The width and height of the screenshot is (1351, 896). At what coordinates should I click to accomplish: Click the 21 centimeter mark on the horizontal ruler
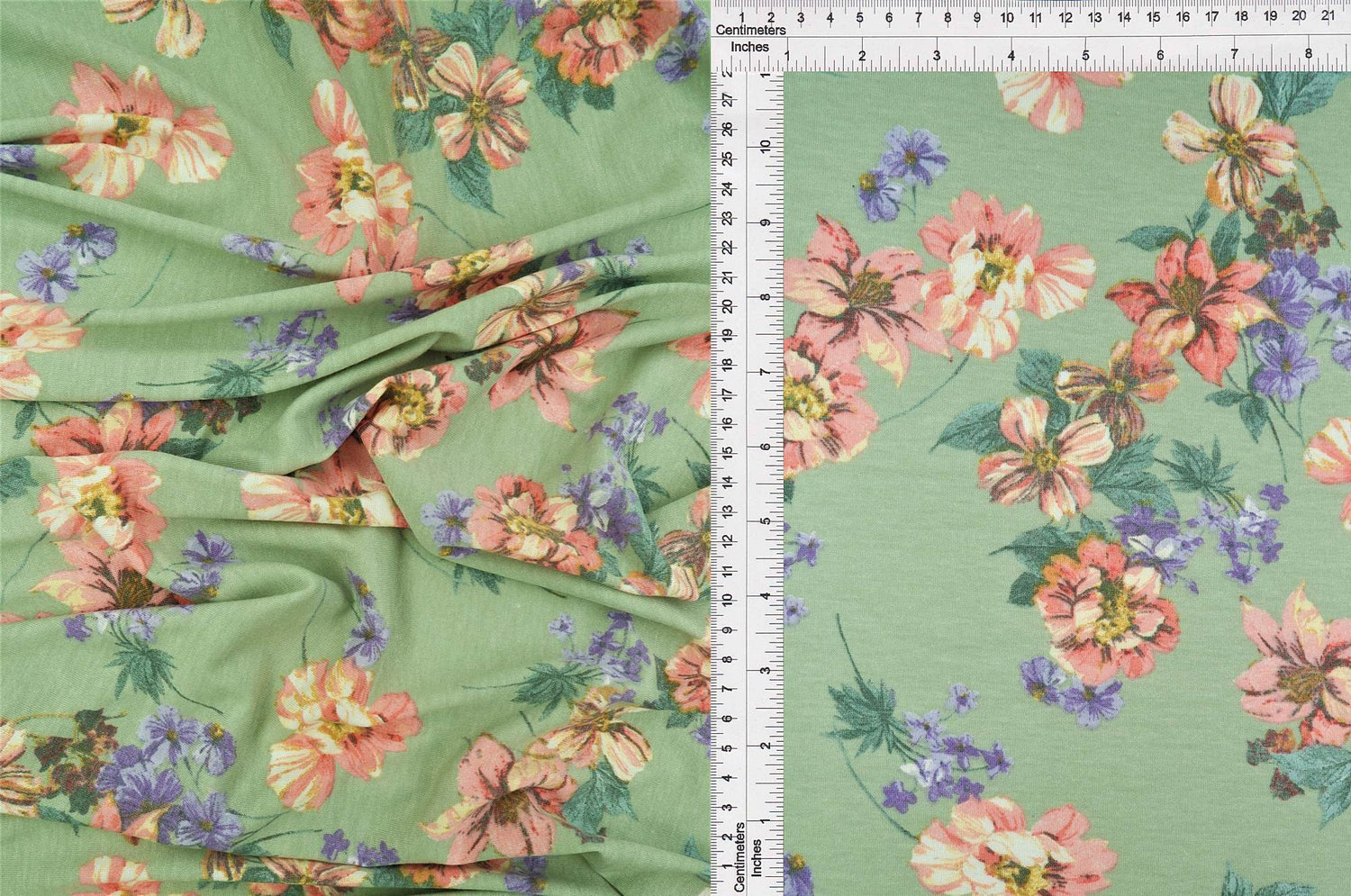1328,16
